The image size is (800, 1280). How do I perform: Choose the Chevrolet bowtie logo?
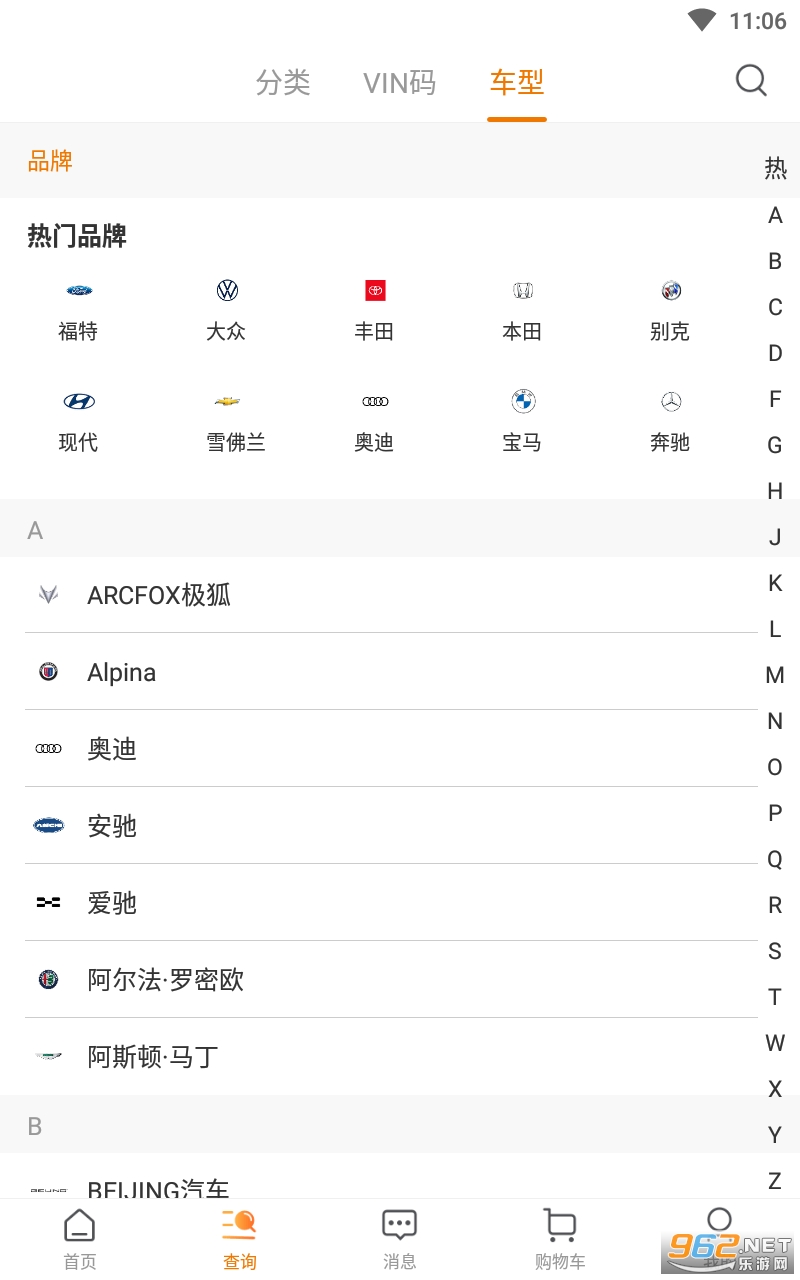[227, 401]
